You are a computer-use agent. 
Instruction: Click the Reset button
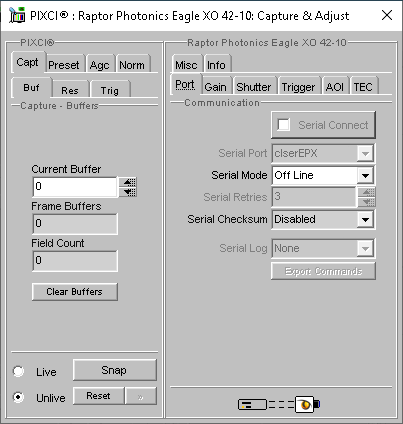point(99,396)
